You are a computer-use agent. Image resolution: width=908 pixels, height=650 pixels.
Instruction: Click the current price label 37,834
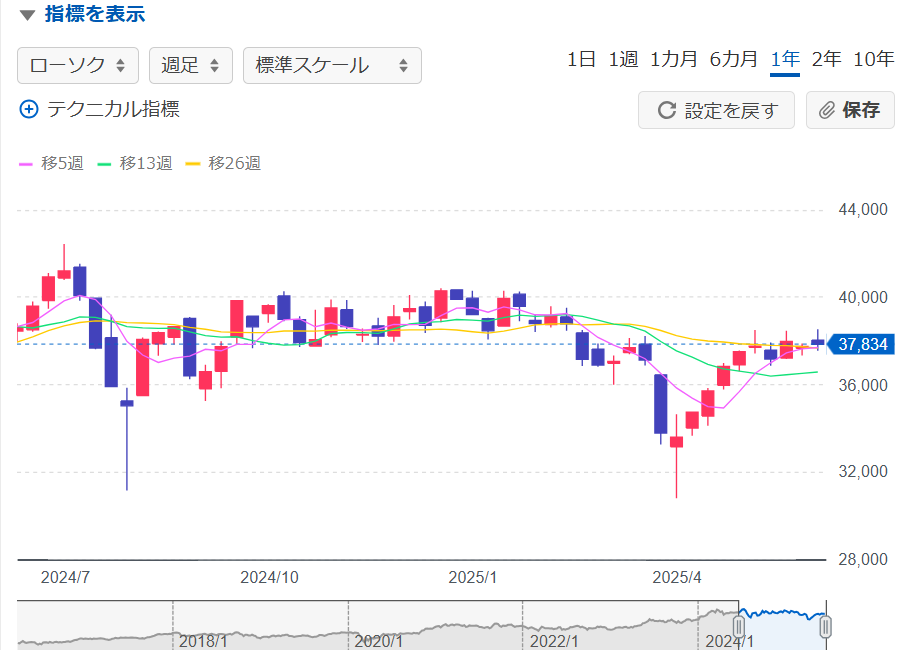point(861,344)
